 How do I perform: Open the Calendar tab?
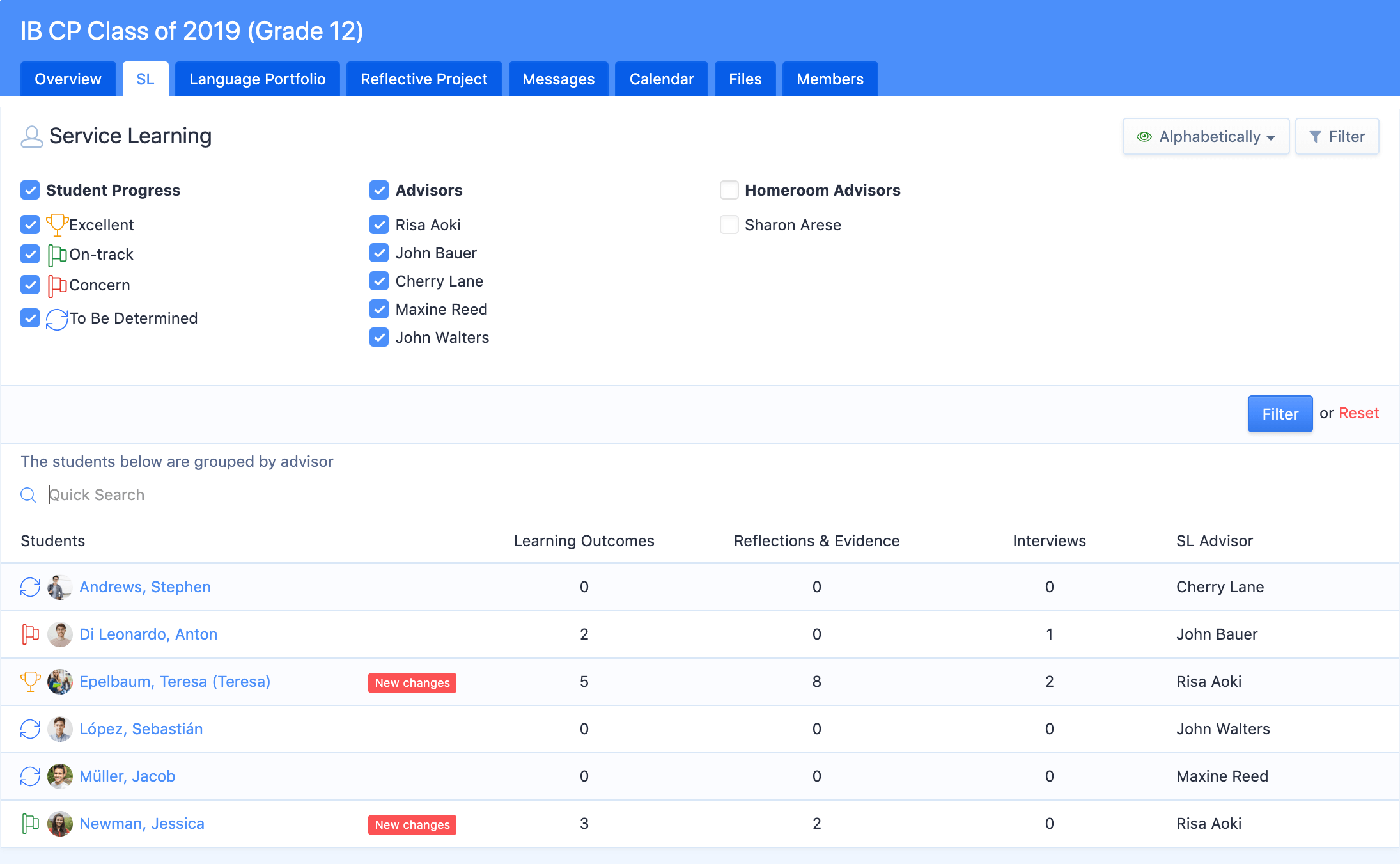point(662,79)
